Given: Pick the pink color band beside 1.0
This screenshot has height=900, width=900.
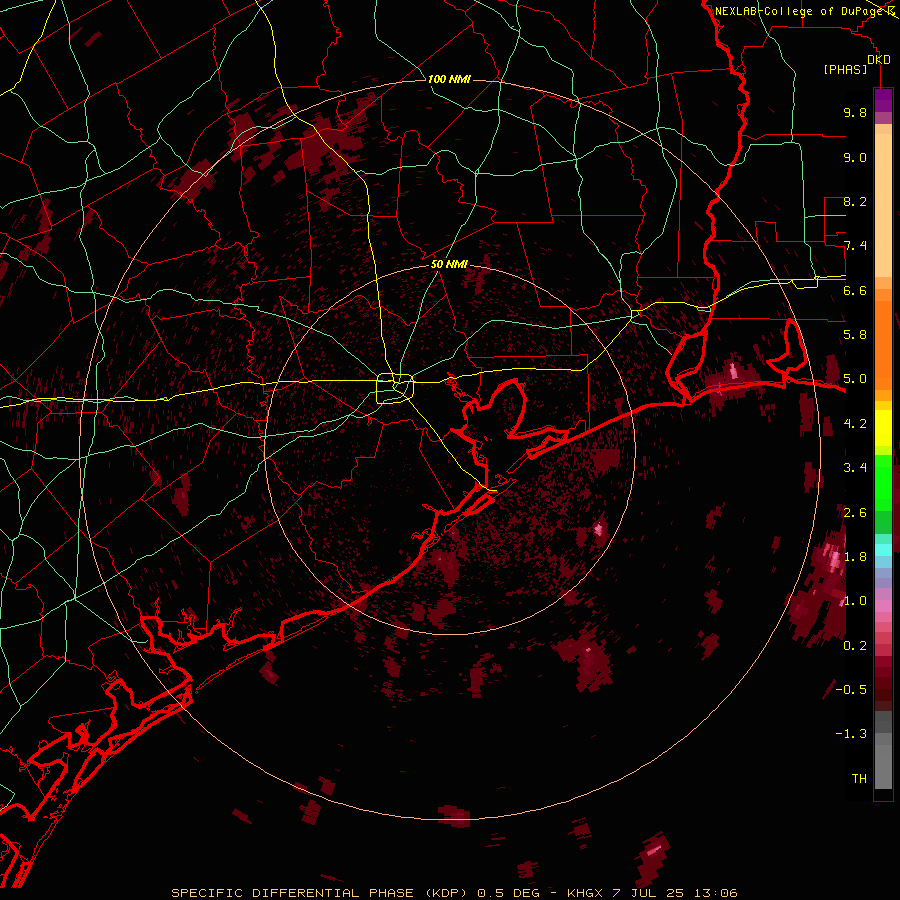Looking at the screenshot, I should click(x=883, y=606).
